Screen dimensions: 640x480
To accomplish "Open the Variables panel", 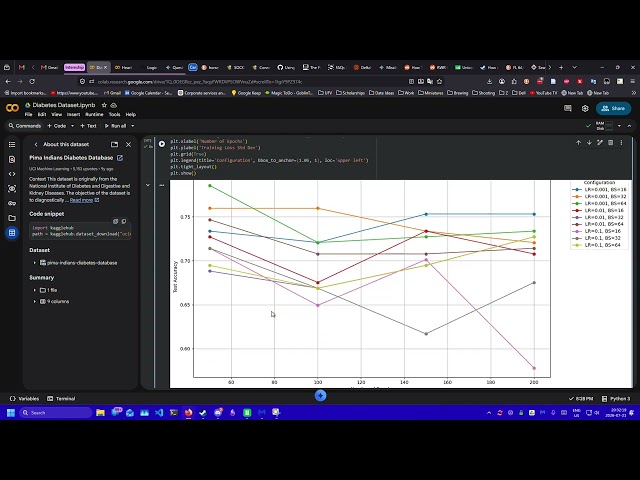I will pyautogui.click(x=24, y=398).
